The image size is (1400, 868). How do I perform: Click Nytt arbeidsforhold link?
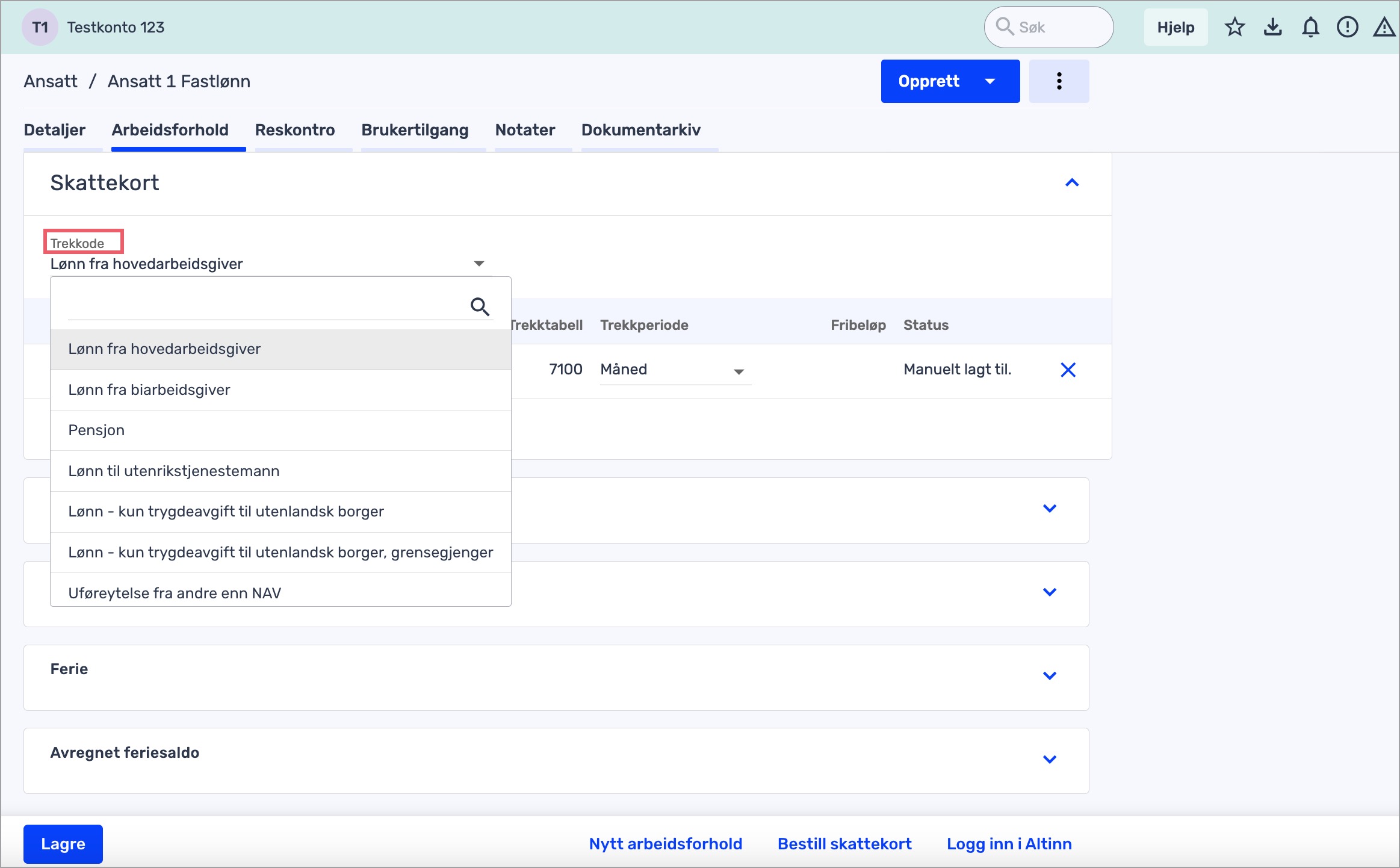(666, 844)
